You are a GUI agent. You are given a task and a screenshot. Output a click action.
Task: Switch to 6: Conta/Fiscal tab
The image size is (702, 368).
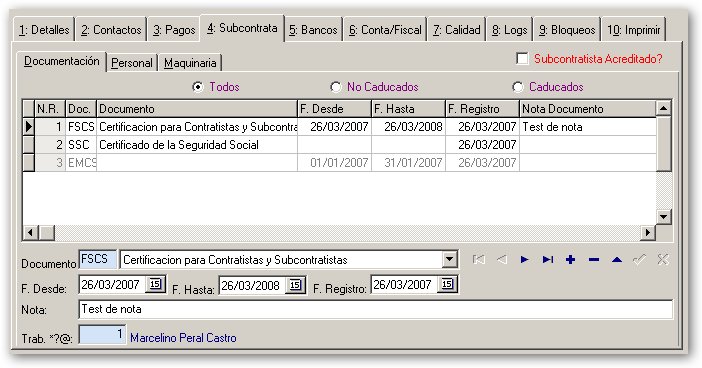385,30
